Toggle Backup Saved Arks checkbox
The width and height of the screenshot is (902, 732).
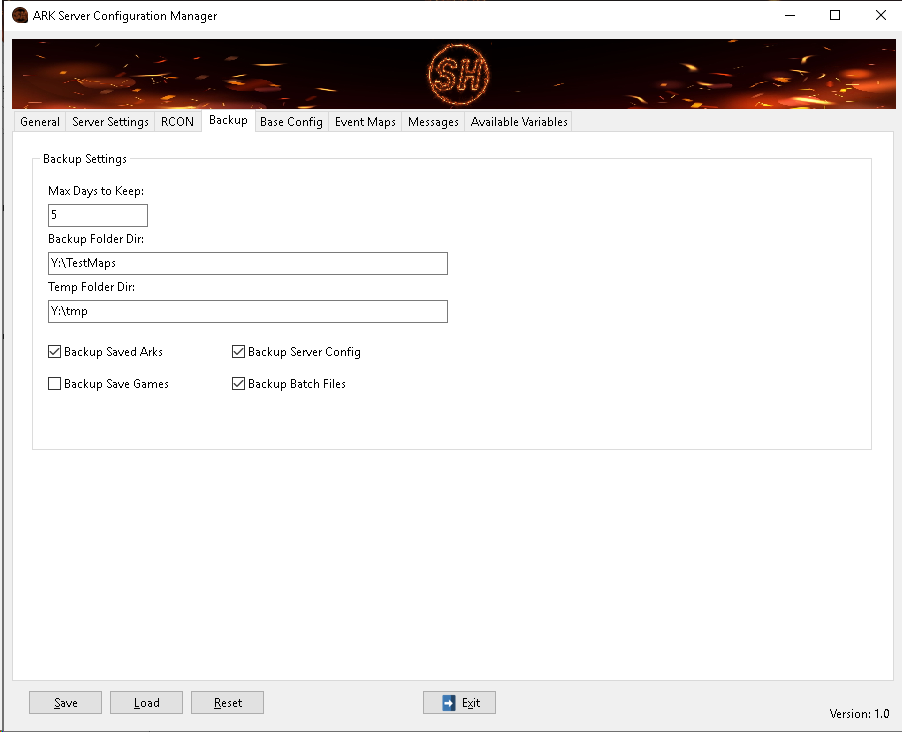55,352
